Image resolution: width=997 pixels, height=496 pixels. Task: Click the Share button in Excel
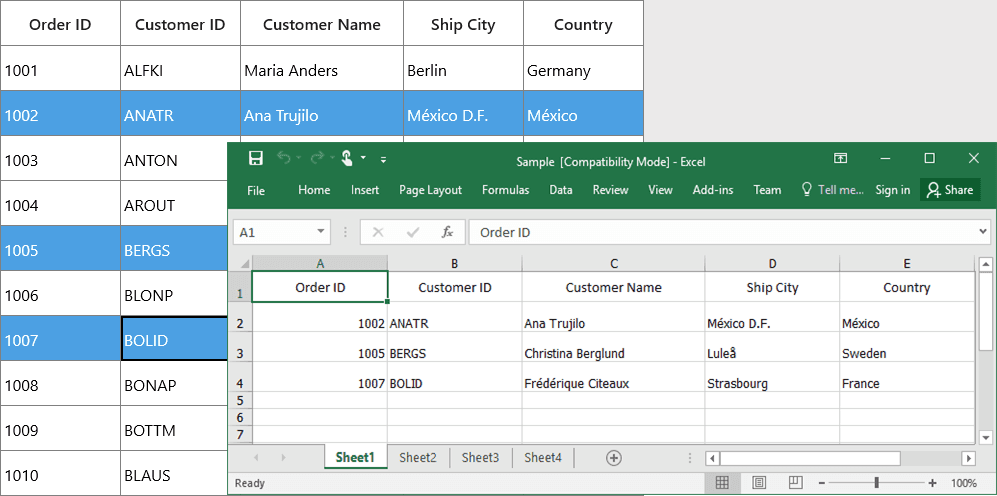pyautogui.click(x=950, y=189)
